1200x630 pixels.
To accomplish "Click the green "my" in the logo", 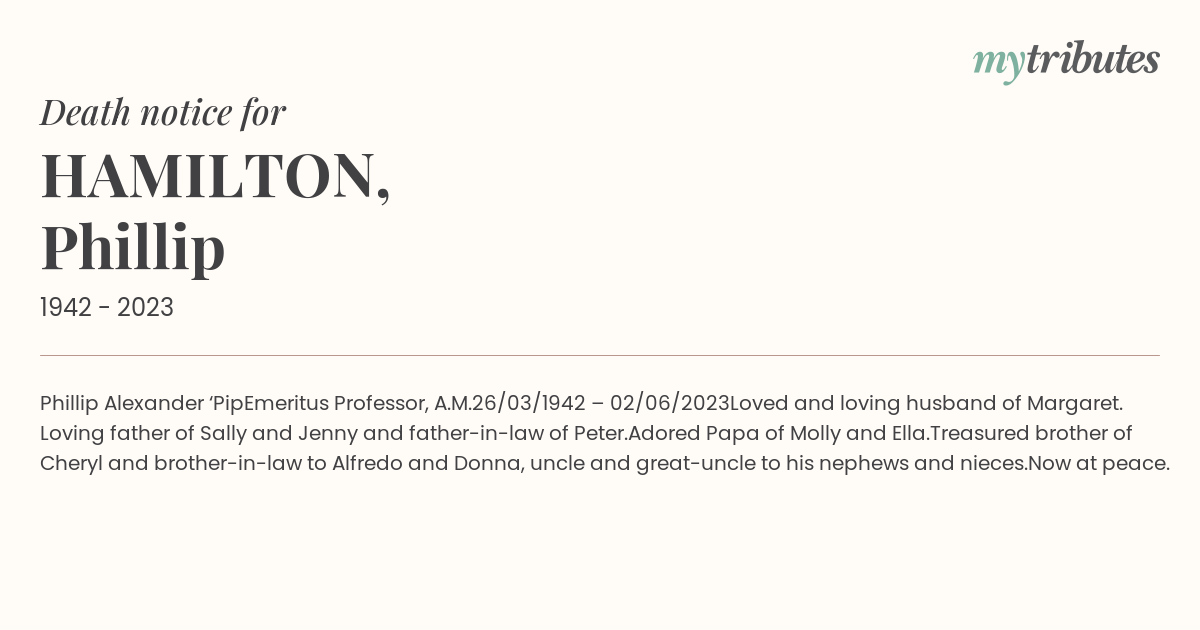I will [999, 64].
